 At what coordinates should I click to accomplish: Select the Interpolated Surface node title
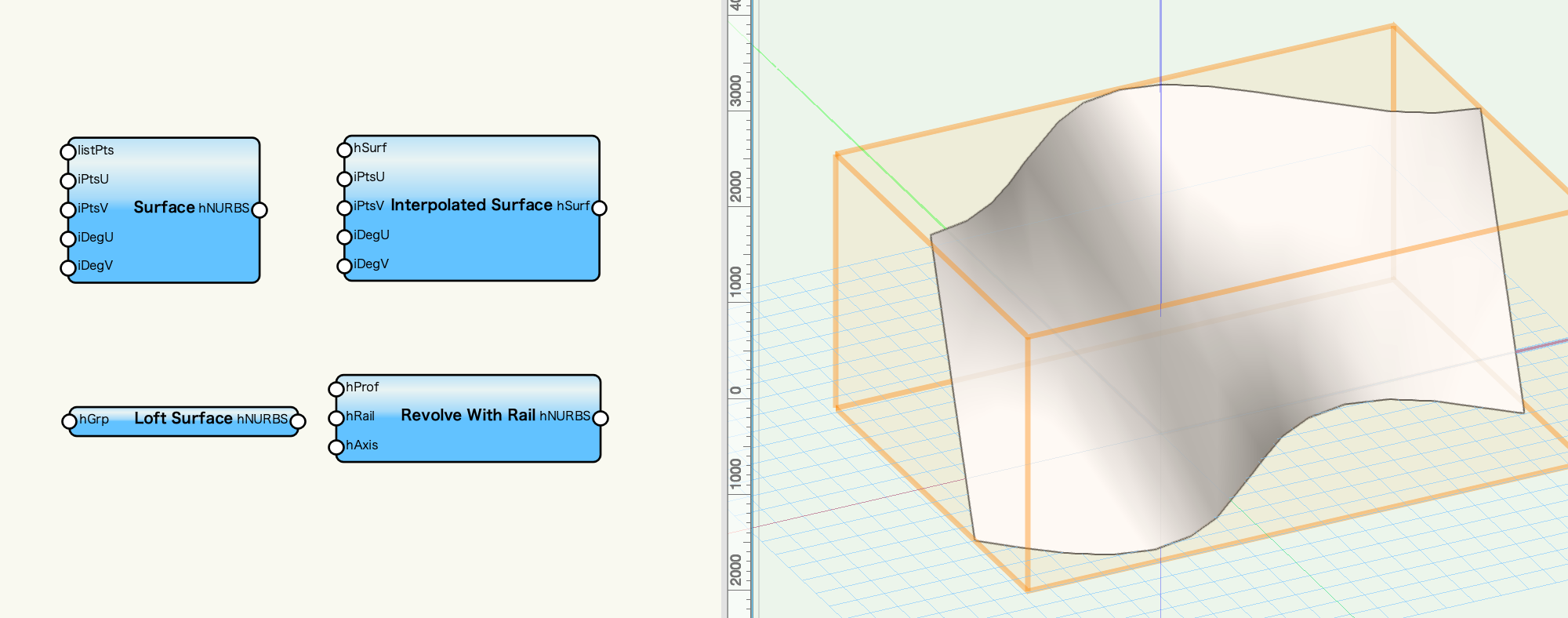point(471,205)
